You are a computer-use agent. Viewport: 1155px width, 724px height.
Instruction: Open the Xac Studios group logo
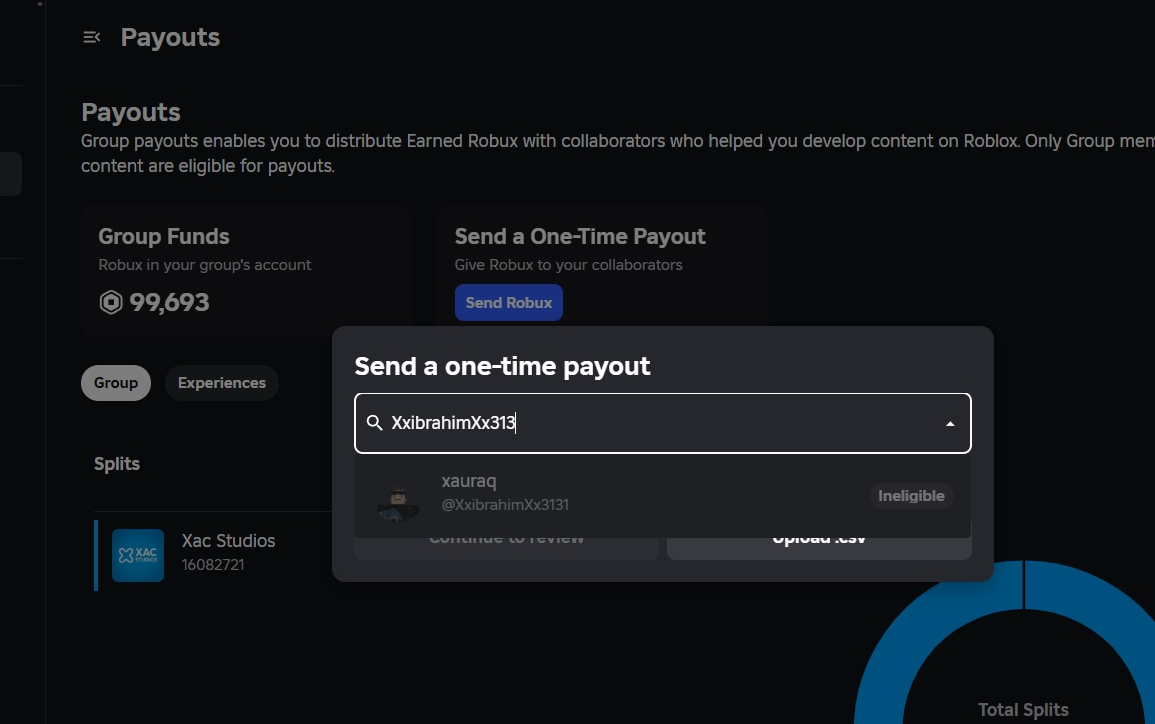pyautogui.click(x=138, y=555)
